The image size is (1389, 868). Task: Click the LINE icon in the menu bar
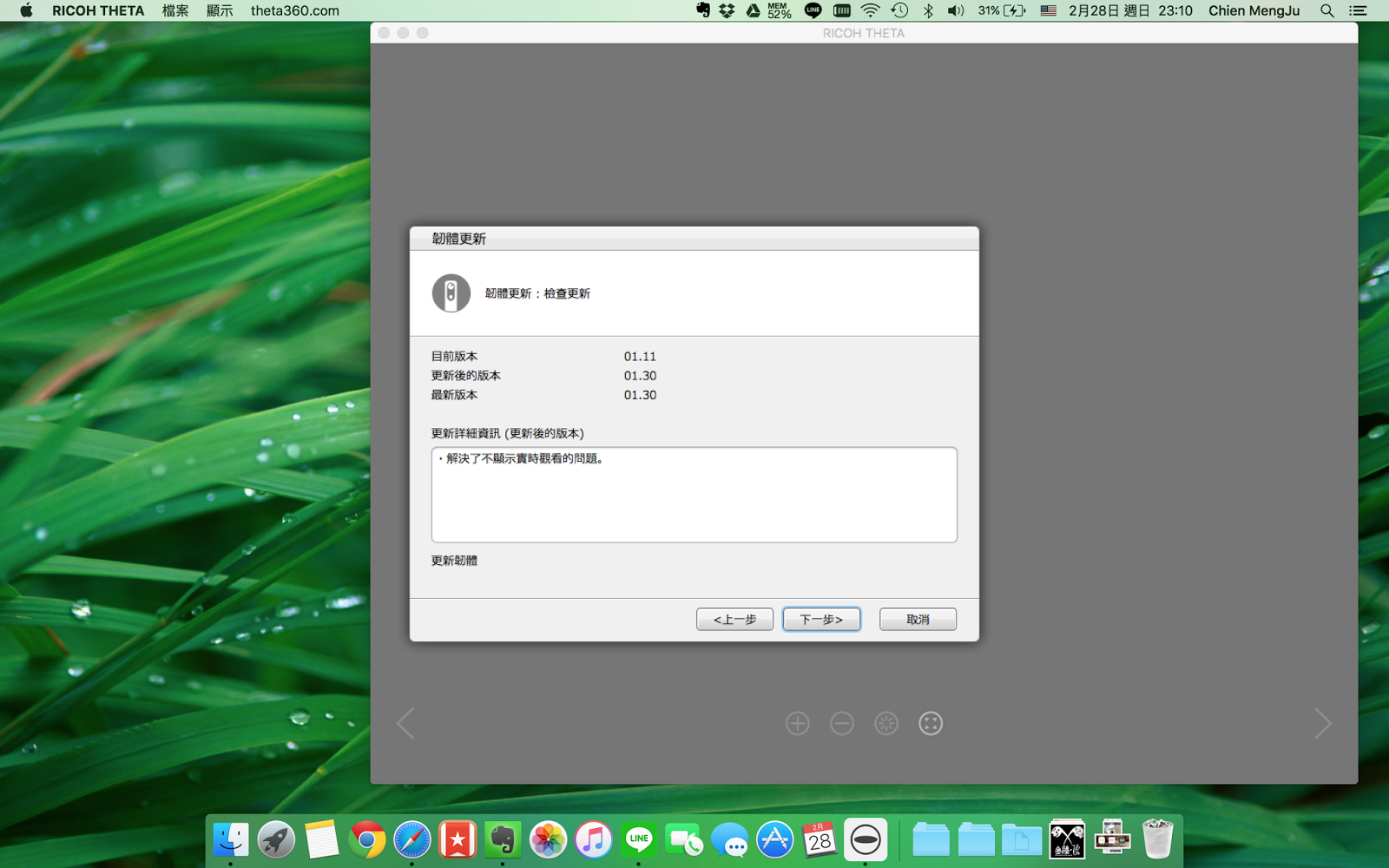click(x=813, y=10)
